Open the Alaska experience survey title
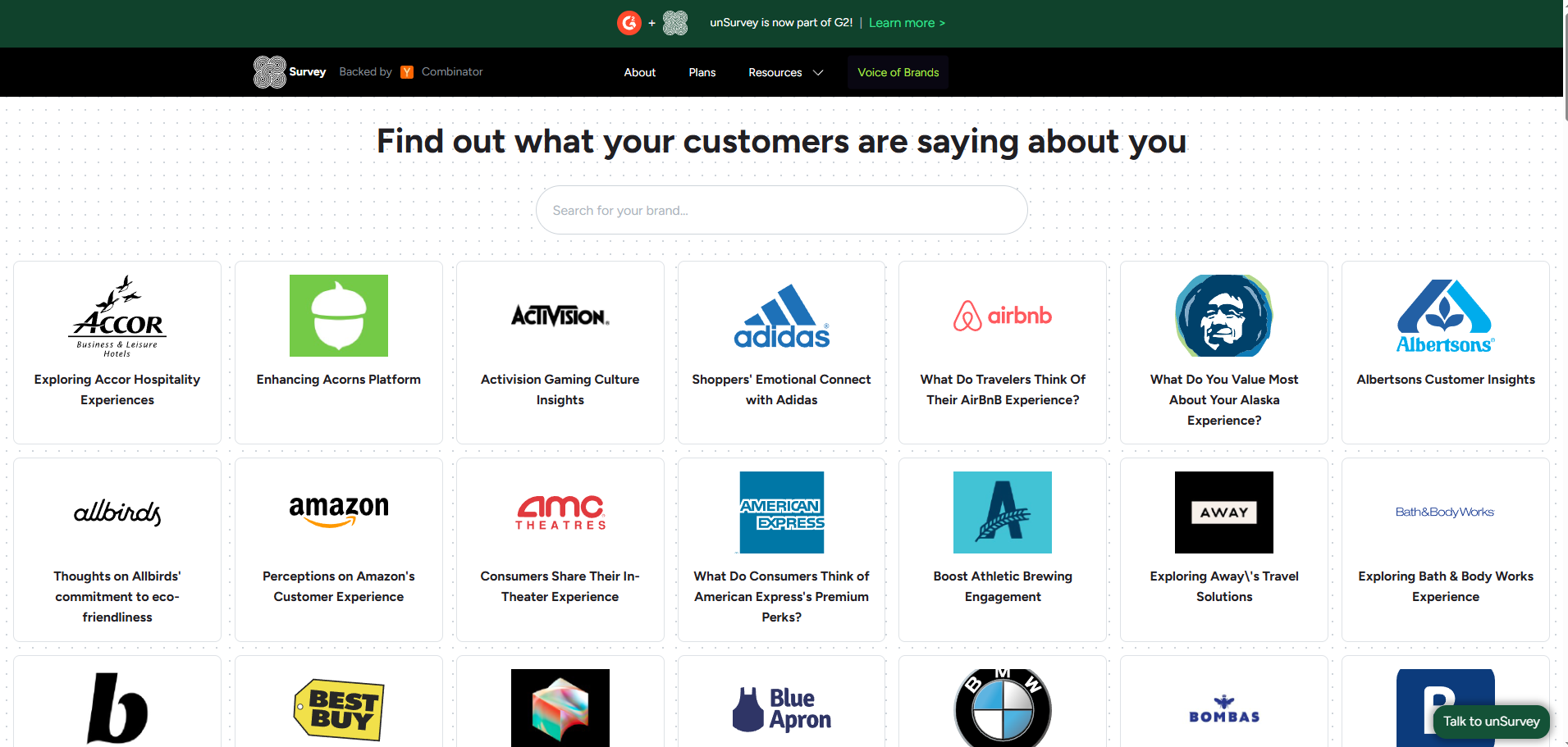Screen dimensions: 1568x747 point(1224,400)
